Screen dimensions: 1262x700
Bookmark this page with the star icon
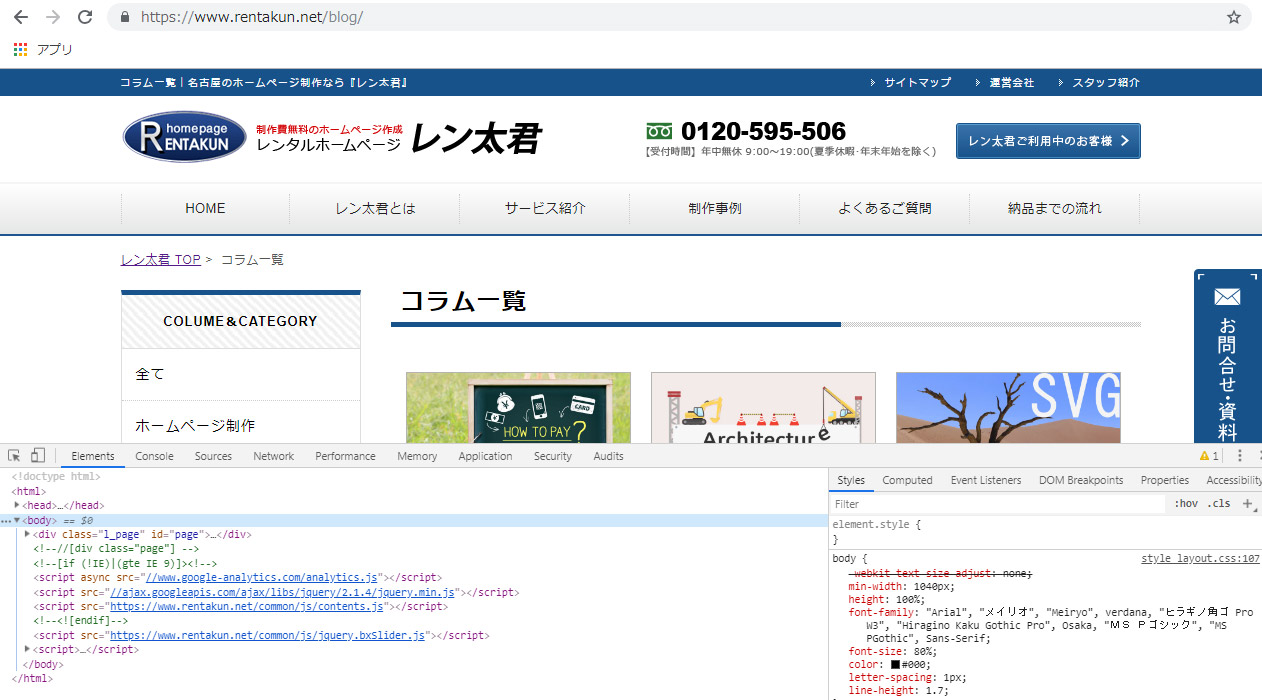click(x=1234, y=17)
